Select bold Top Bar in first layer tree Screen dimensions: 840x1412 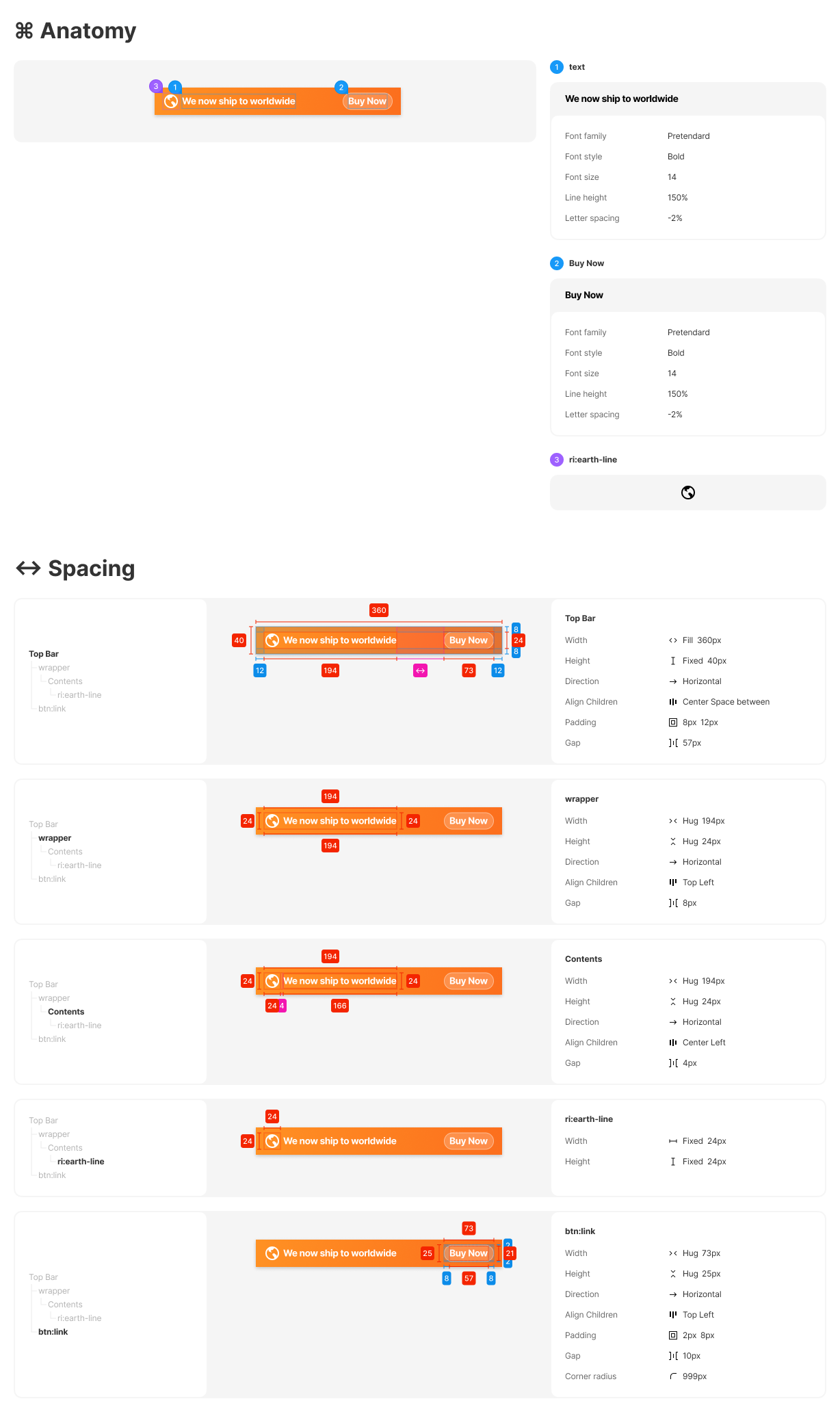(44, 654)
